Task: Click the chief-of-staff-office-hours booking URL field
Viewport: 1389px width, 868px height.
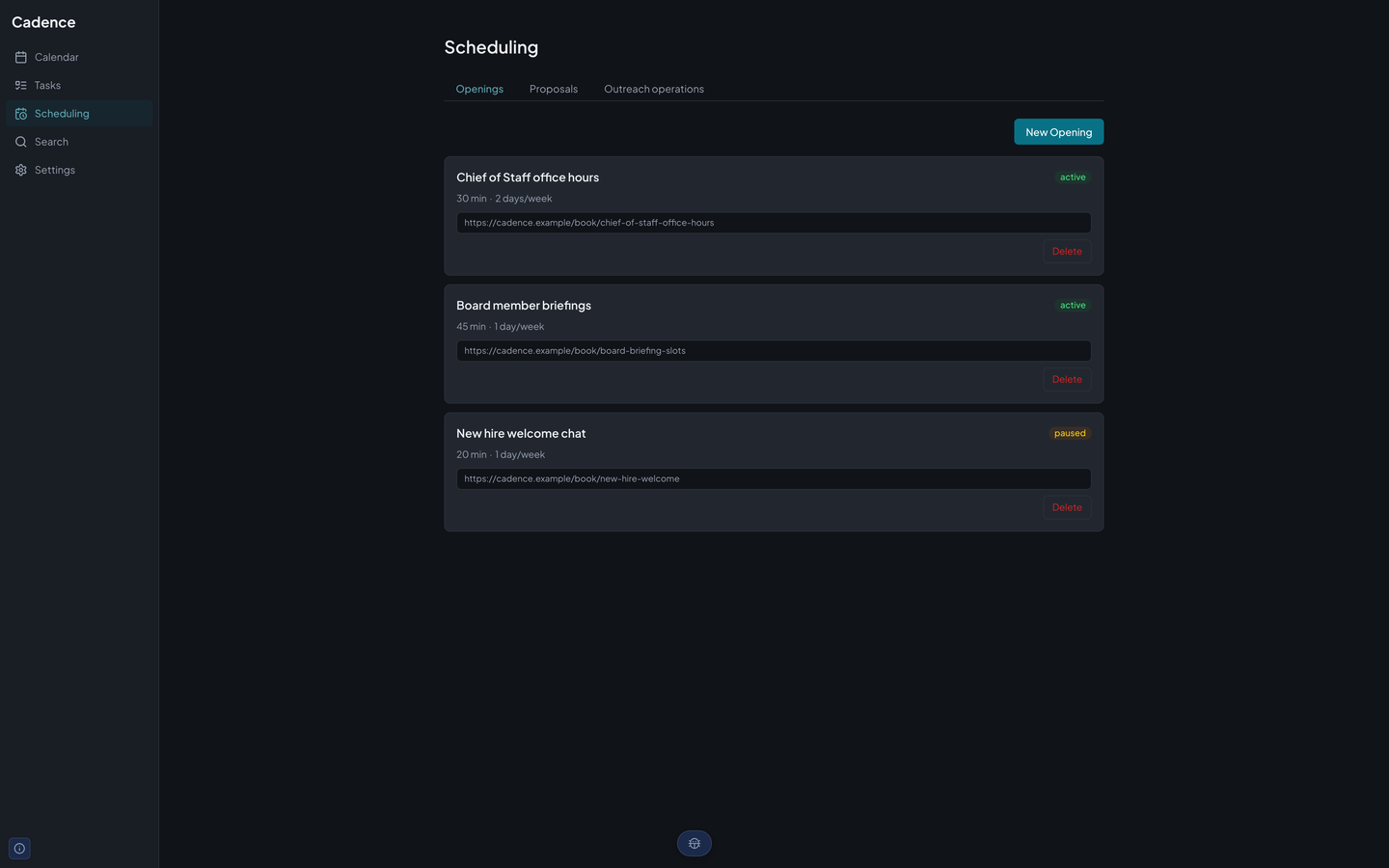Action: pyautogui.click(x=774, y=223)
